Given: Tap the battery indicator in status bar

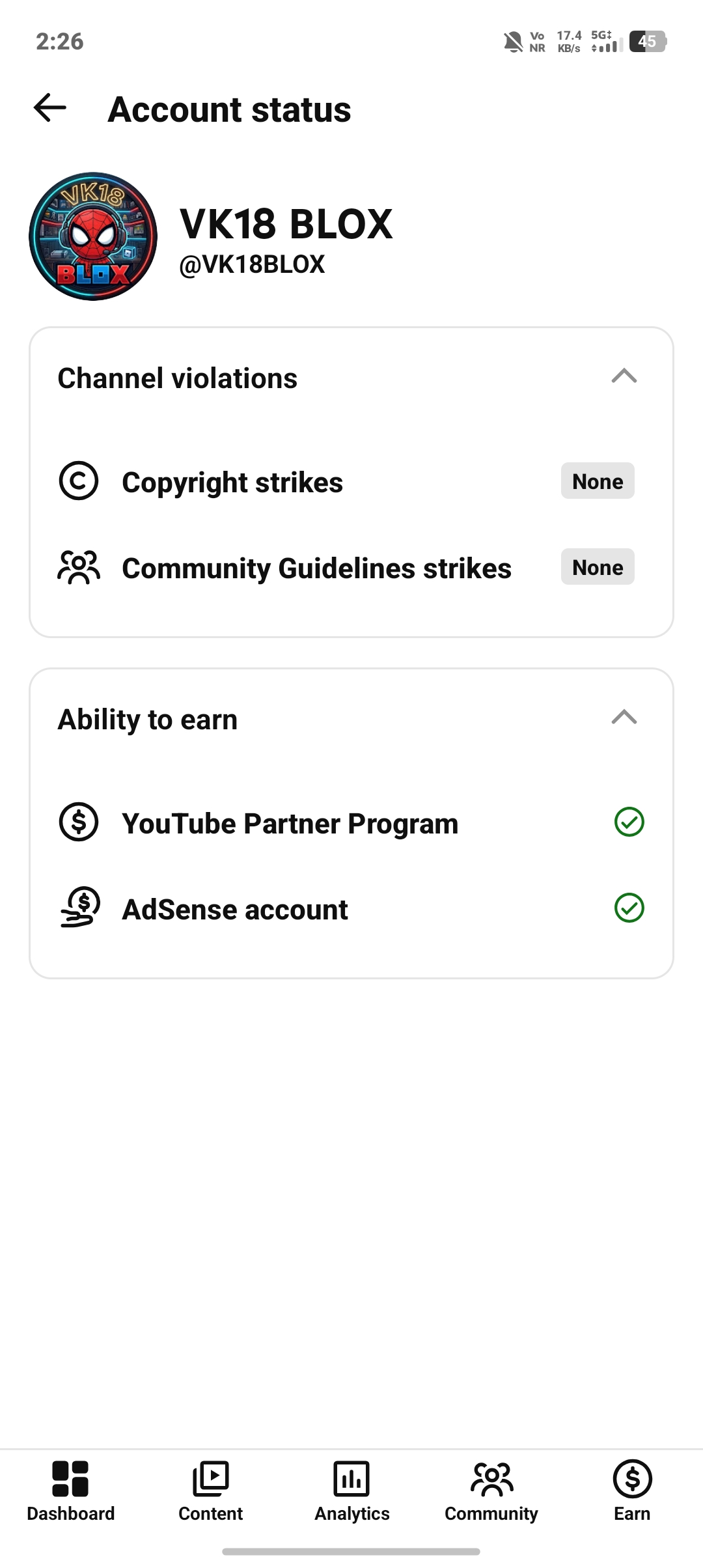Looking at the screenshot, I should 648,42.
